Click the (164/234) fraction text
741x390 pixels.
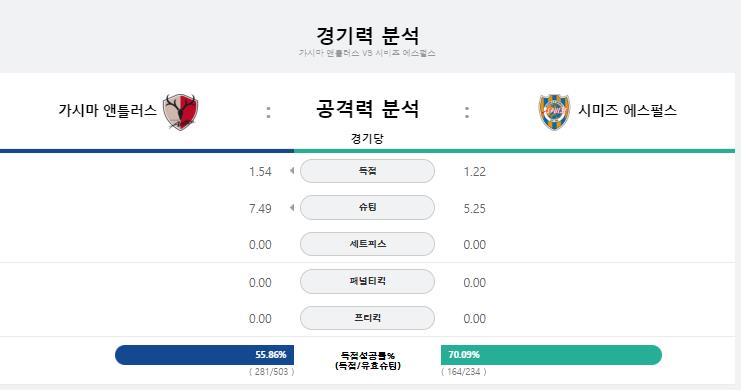[464, 372]
